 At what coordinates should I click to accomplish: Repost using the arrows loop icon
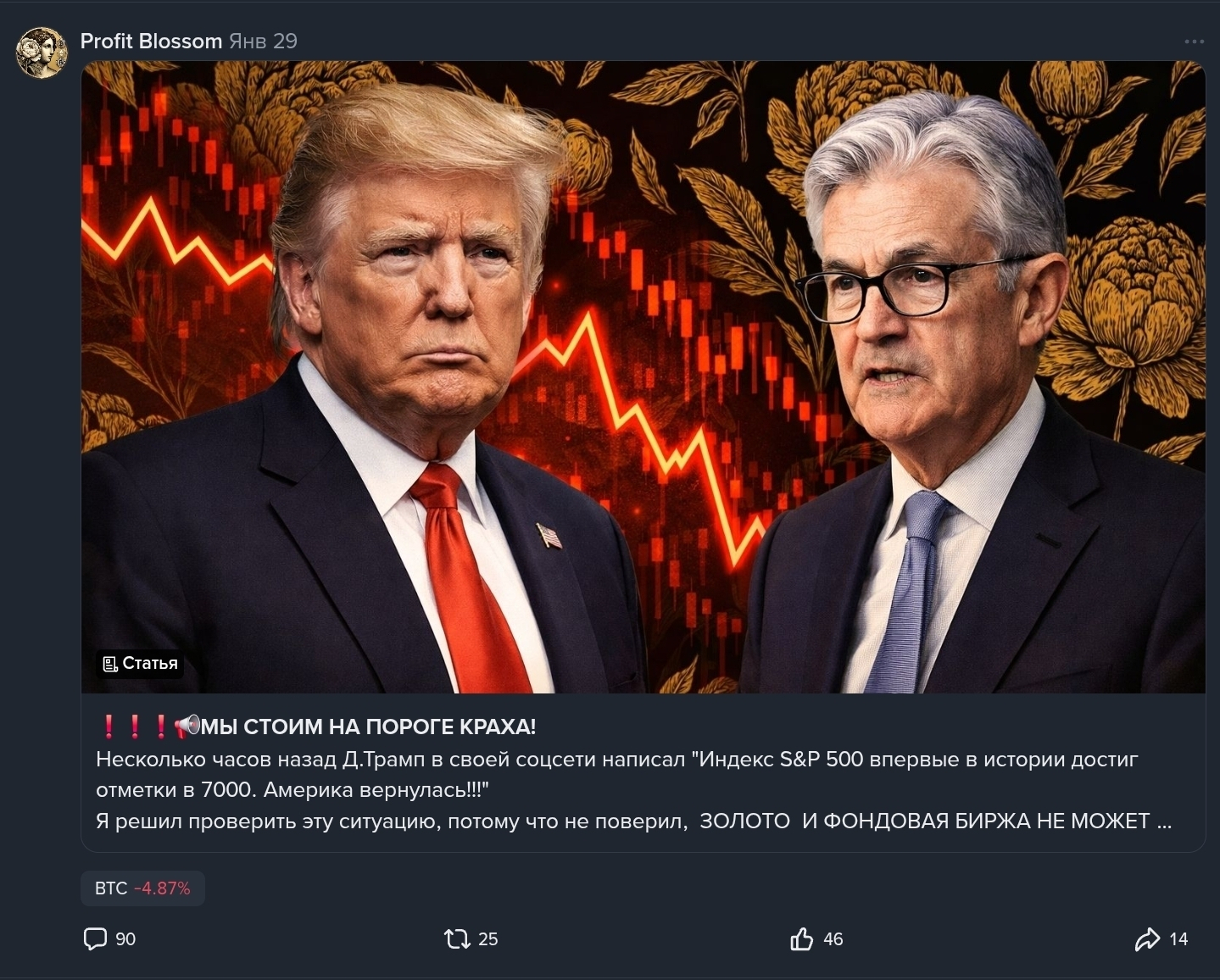[x=457, y=938]
